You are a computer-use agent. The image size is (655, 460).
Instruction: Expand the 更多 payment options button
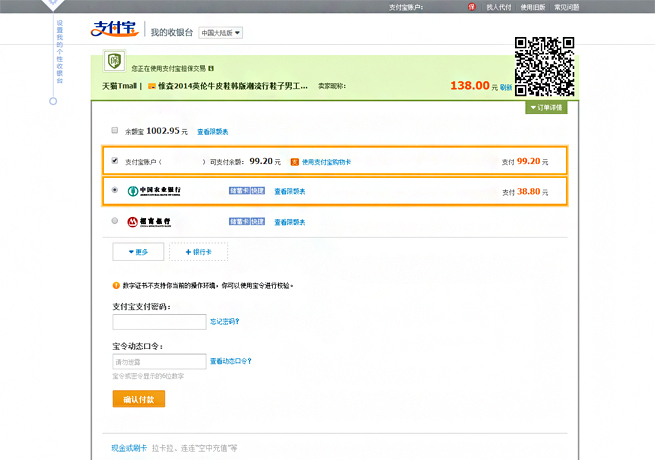(138, 252)
